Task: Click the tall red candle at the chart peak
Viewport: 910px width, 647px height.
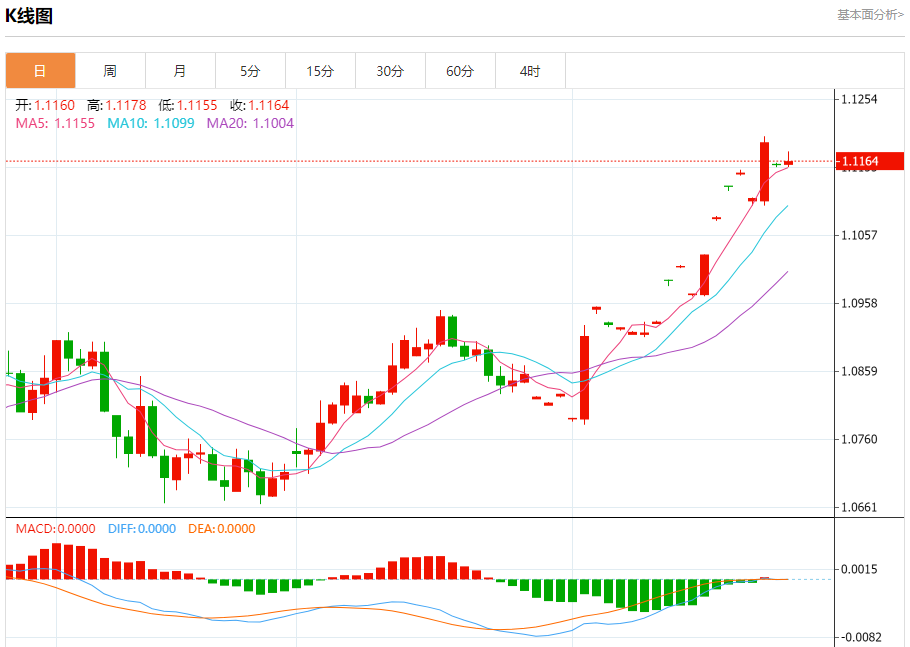Action: (x=764, y=171)
